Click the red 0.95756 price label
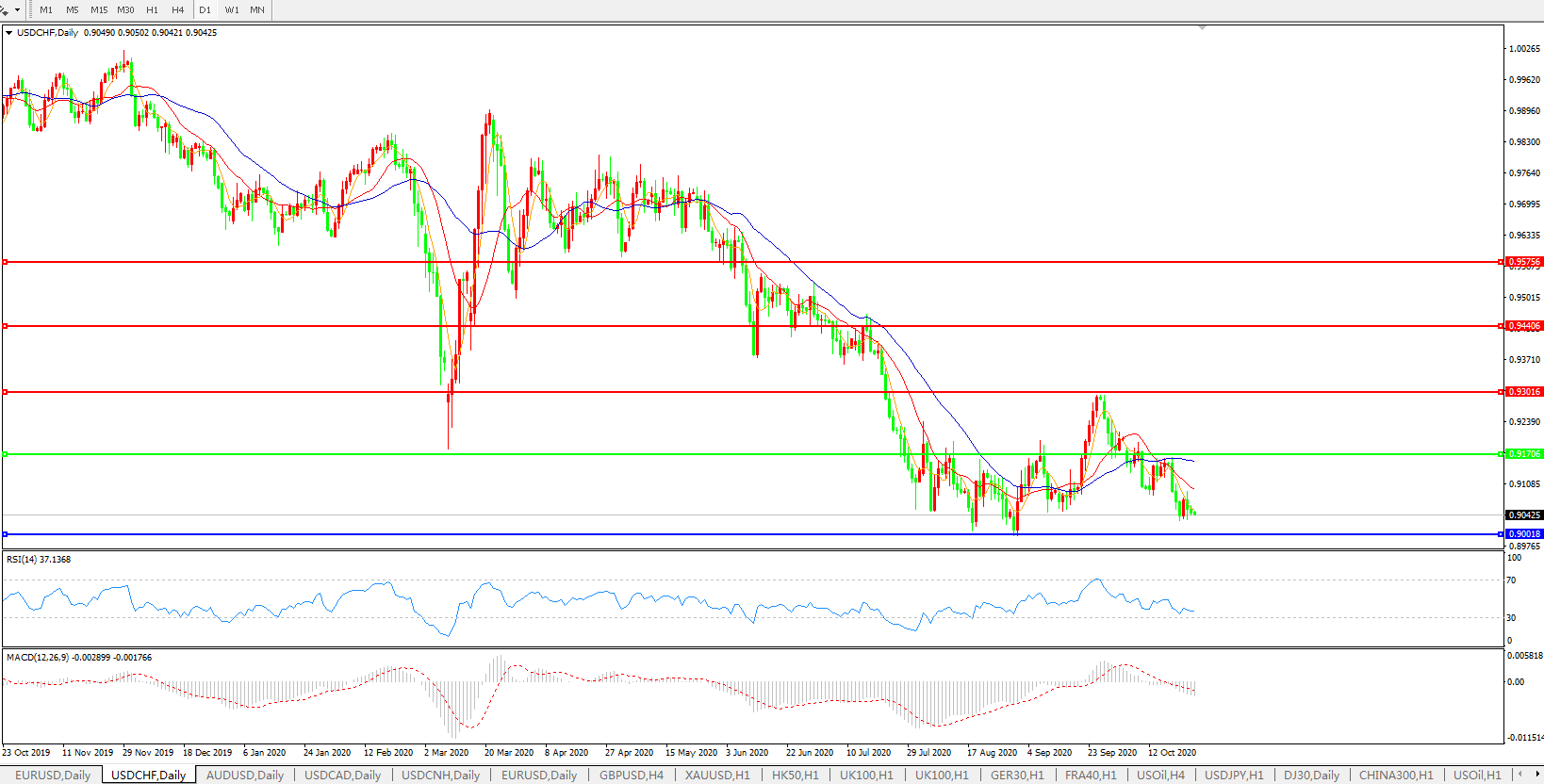1544x784 pixels. point(1524,262)
